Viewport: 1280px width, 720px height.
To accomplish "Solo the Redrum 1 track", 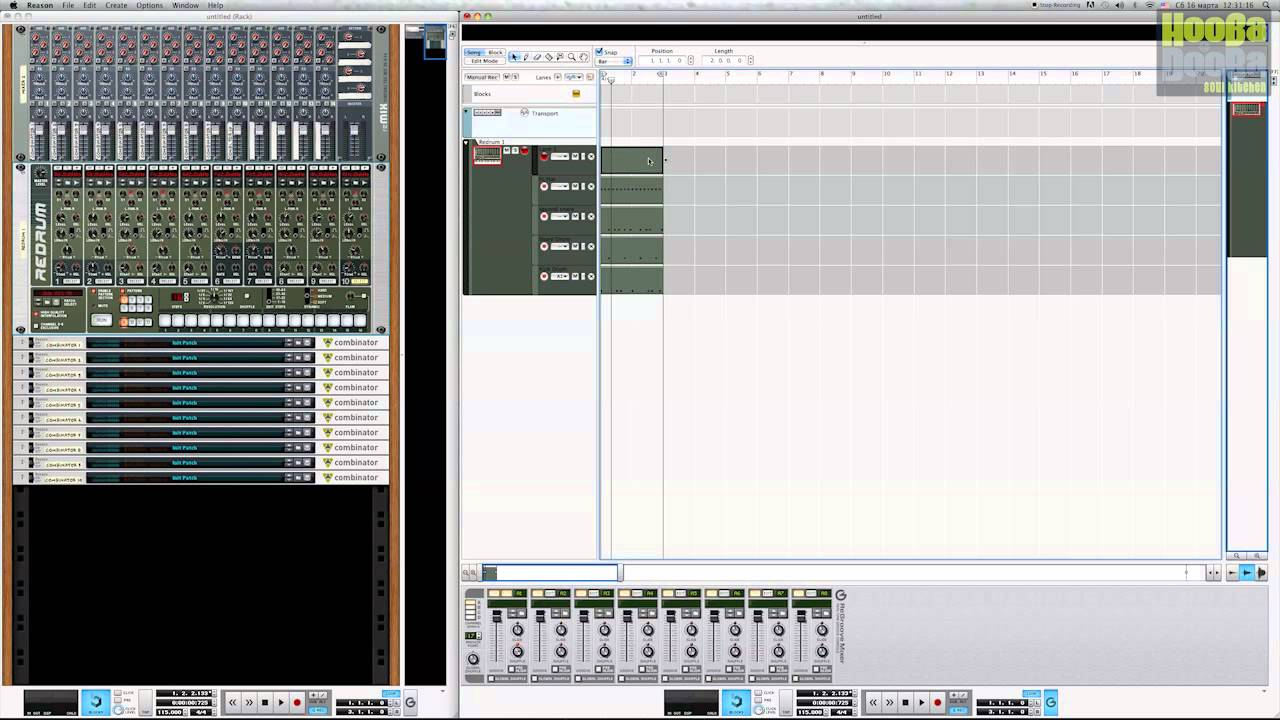I will tap(515, 150).
